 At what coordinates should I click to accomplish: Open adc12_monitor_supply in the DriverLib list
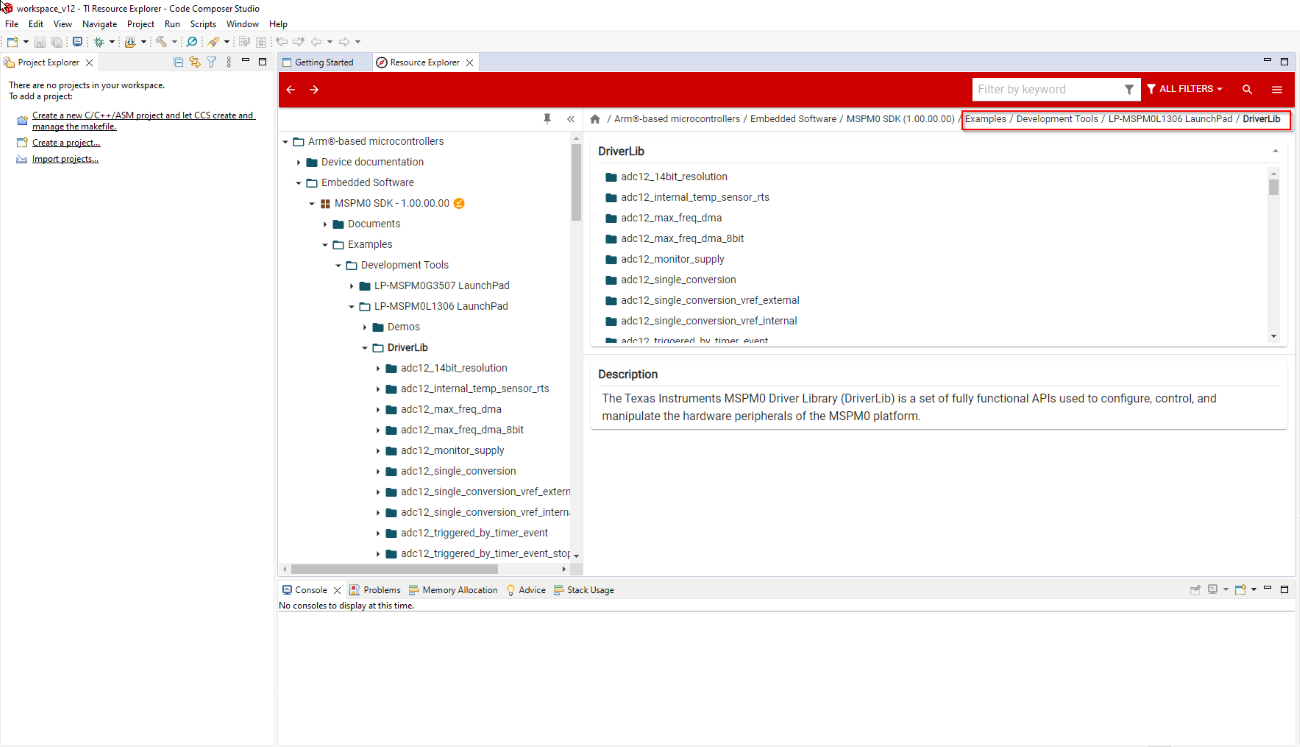tap(672, 259)
